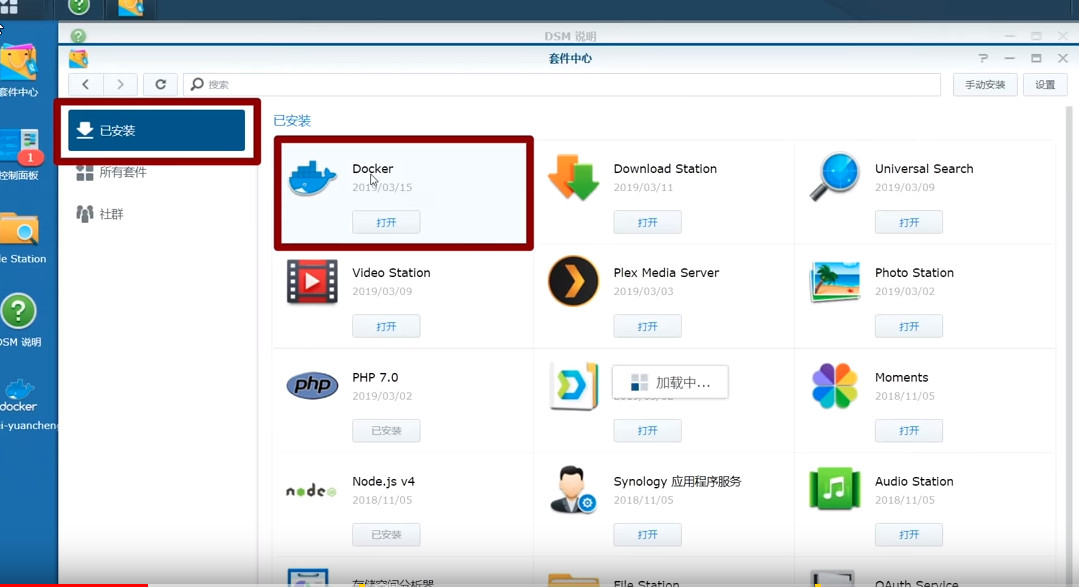Screen dimensions: 1079x587
Task: Open the DSM Help desktop icon
Action: click(19, 320)
